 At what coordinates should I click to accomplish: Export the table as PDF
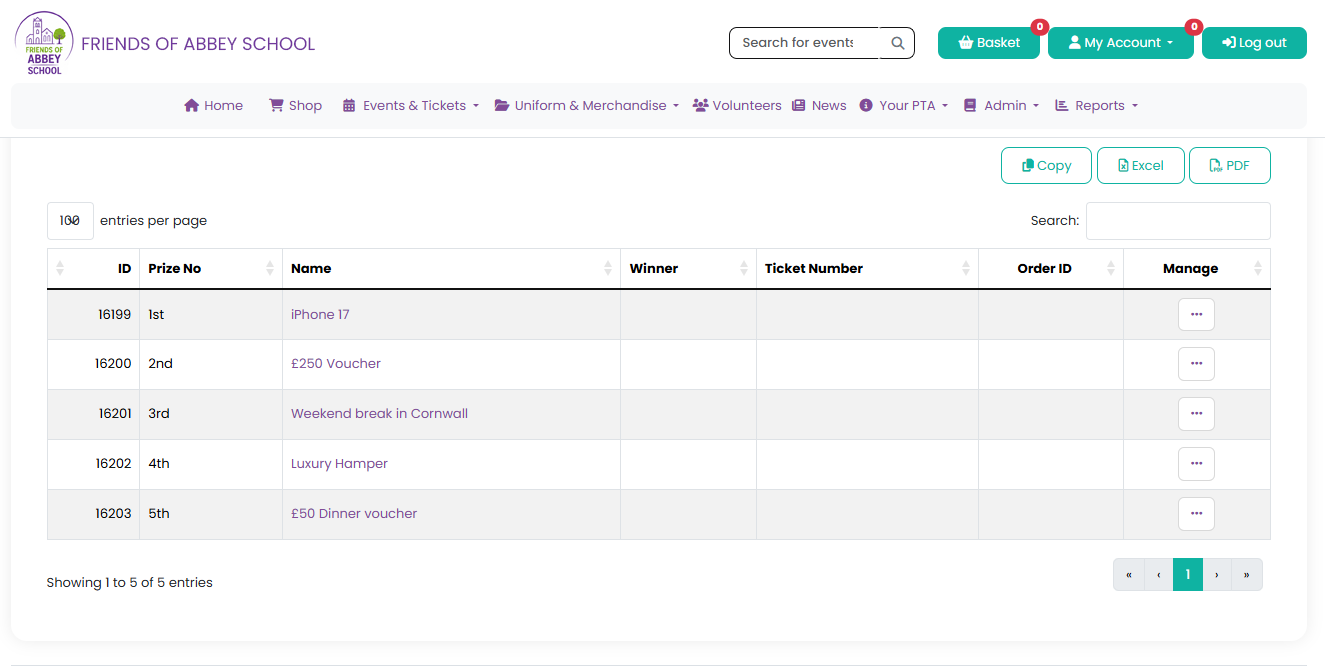point(1230,166)
